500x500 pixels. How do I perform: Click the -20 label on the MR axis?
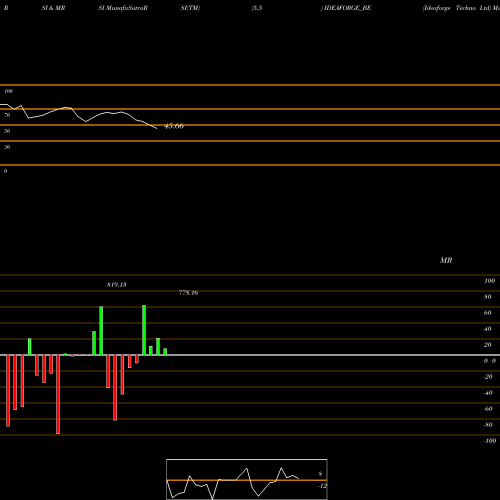coord(488,377)
